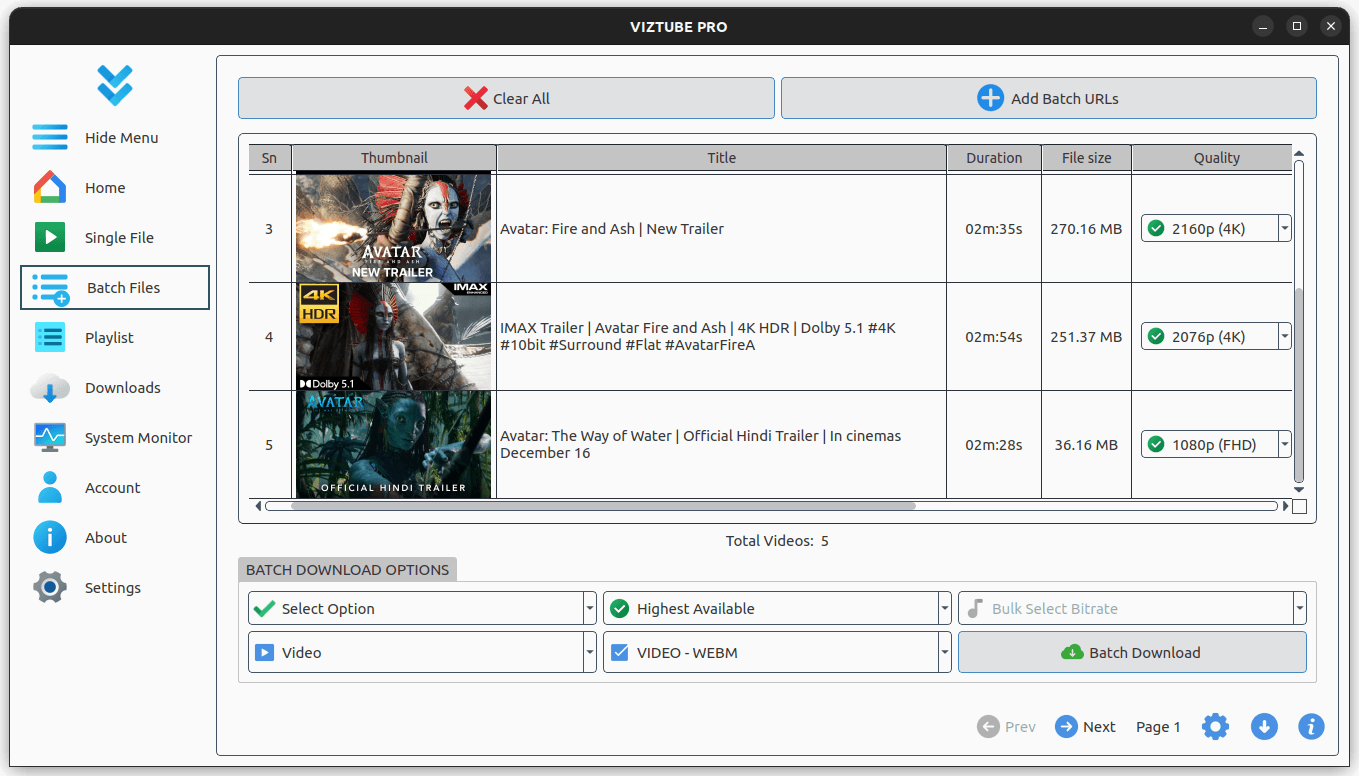Select Batch Files in the sidebar
This screenshot has height=776, width=1359.
(x=115, y=288)
